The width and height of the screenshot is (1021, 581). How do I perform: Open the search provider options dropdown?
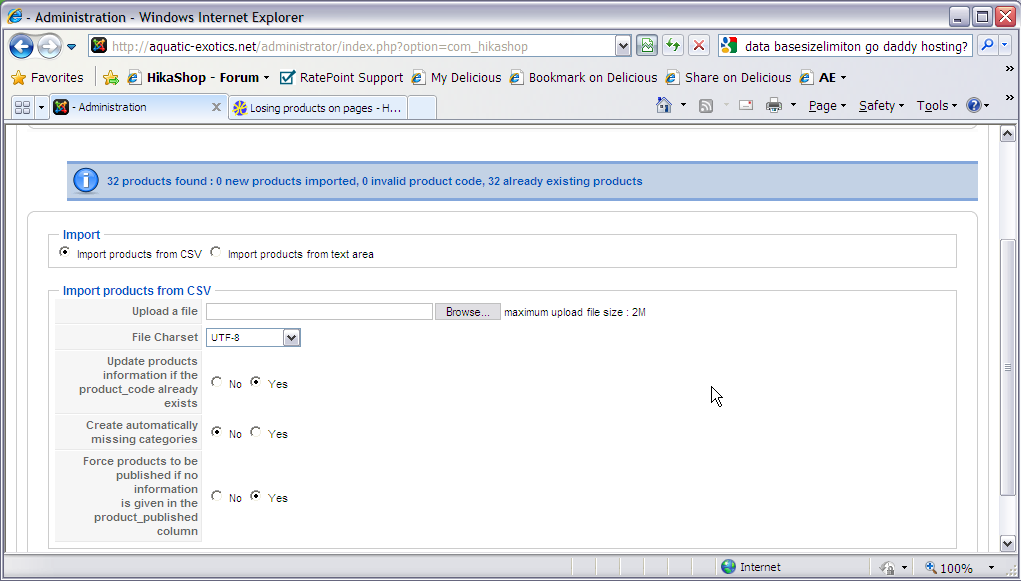[x=1005, y=45]
